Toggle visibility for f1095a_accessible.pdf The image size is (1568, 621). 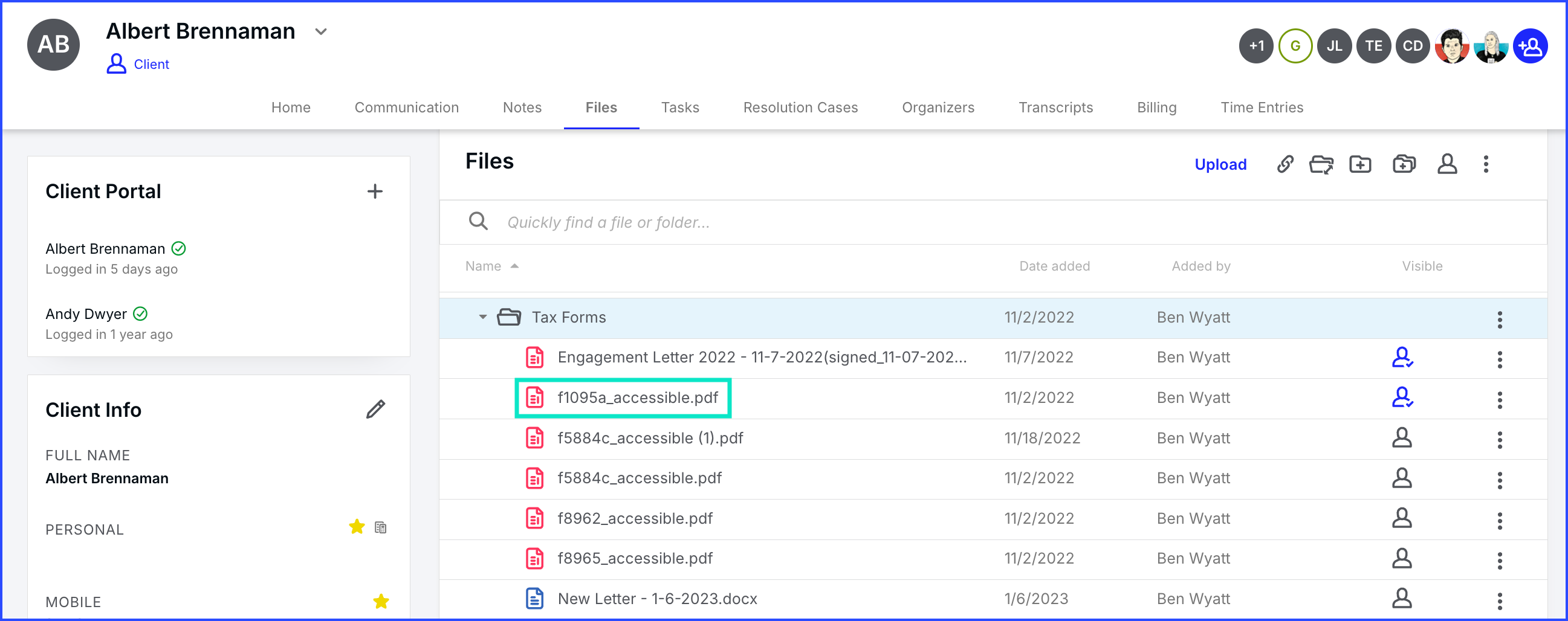click(x=1402, y=397)
